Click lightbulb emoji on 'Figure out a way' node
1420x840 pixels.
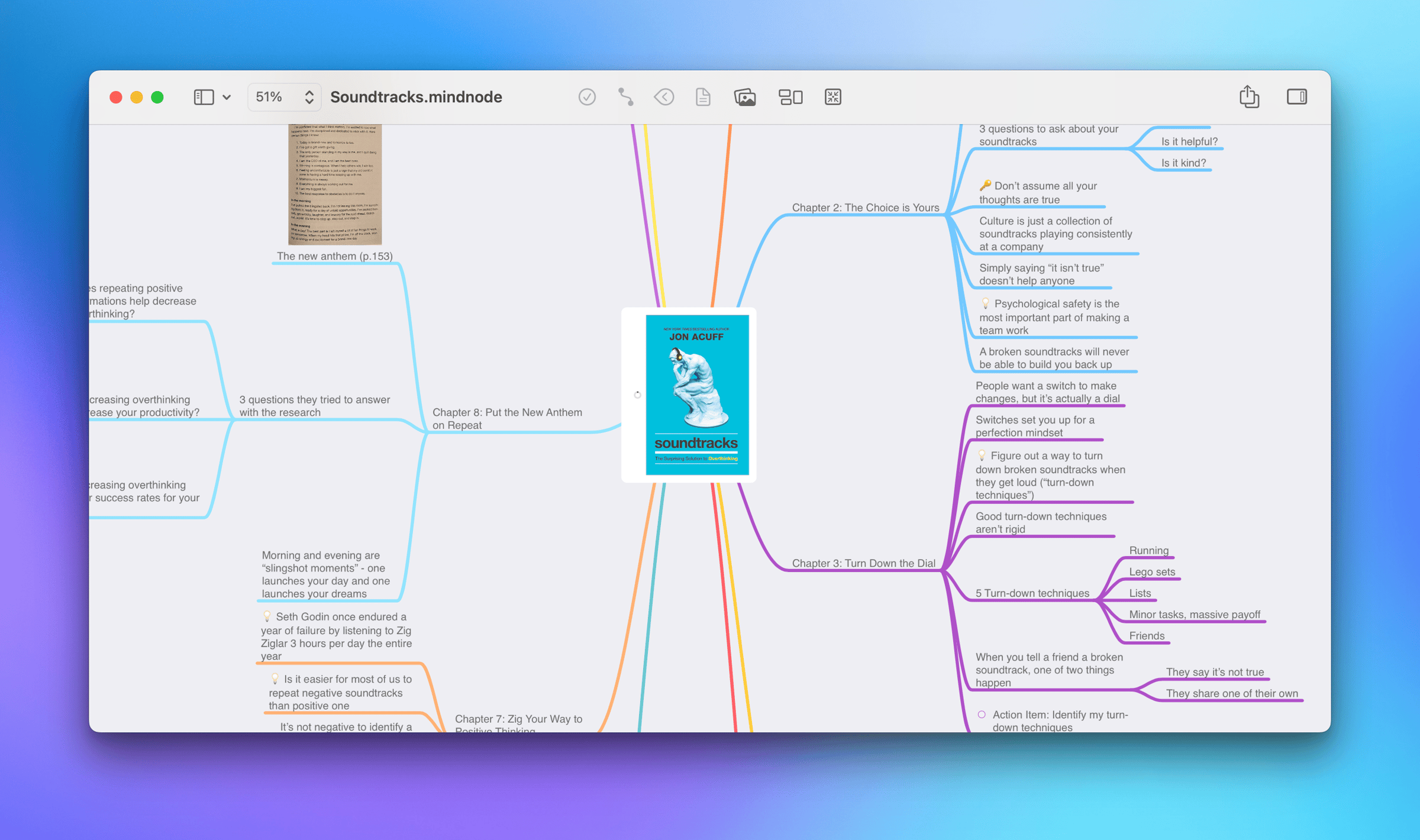pos(982,455)
